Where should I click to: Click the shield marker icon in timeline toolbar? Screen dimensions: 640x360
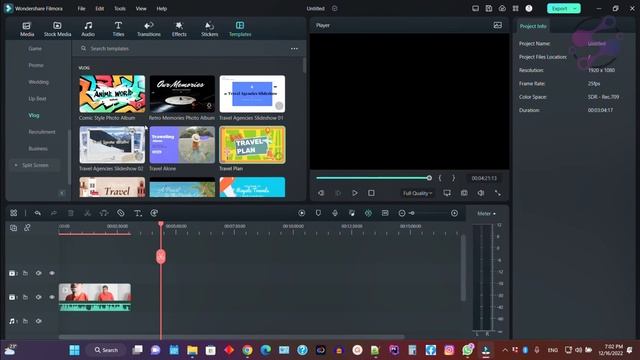tap(318, 213)
